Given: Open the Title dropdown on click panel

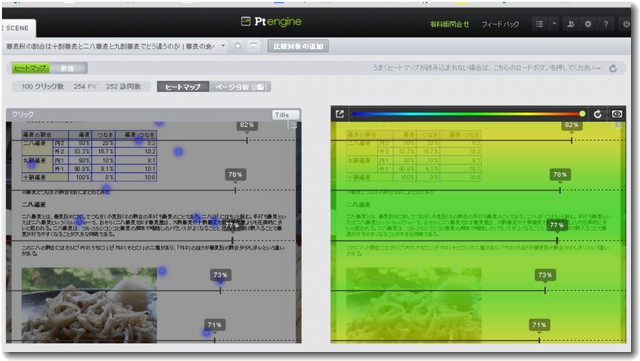Looking at the screenshot, I should 286,115.
